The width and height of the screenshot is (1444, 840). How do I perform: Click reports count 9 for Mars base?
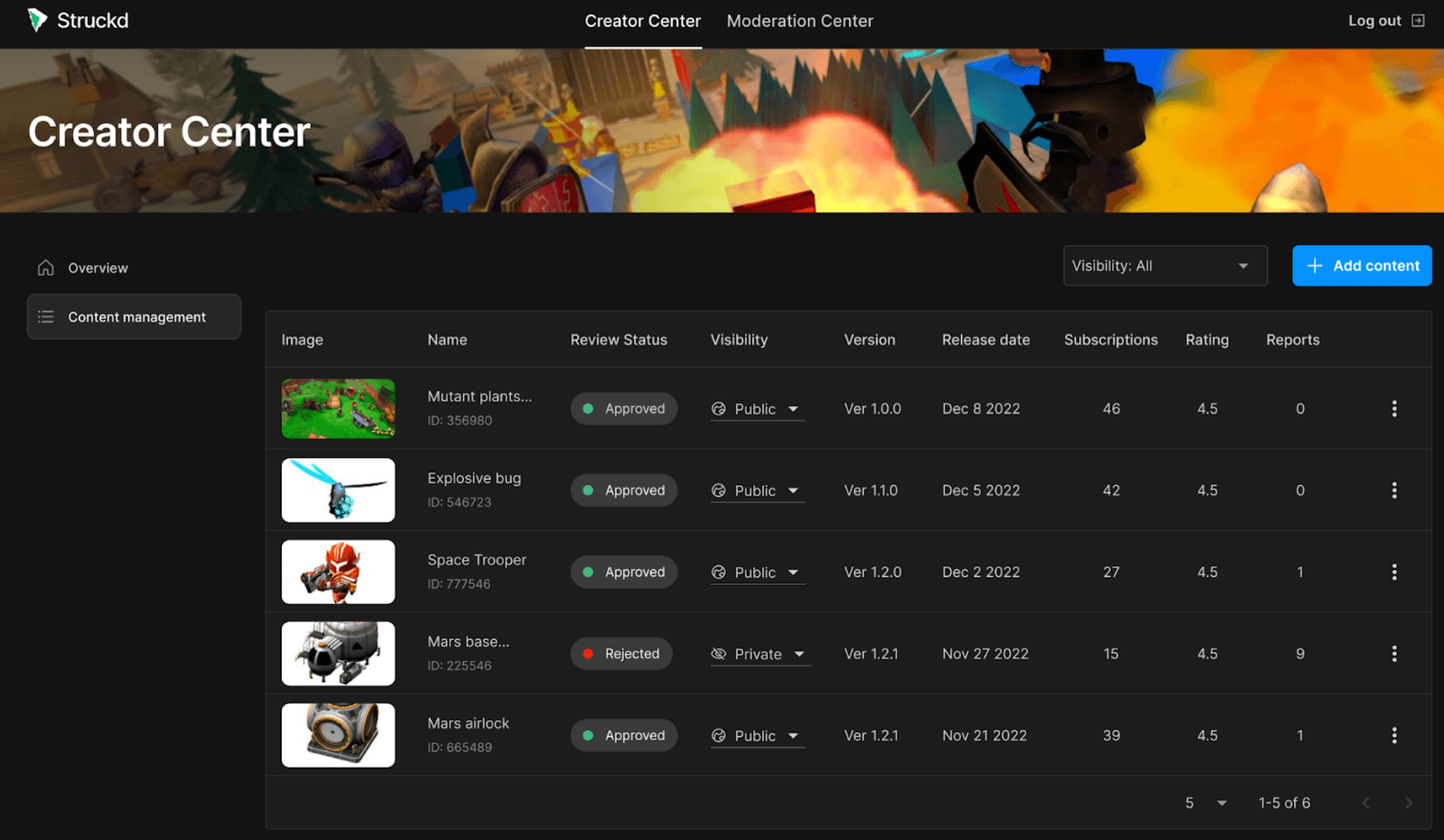tap(1300, 654)
